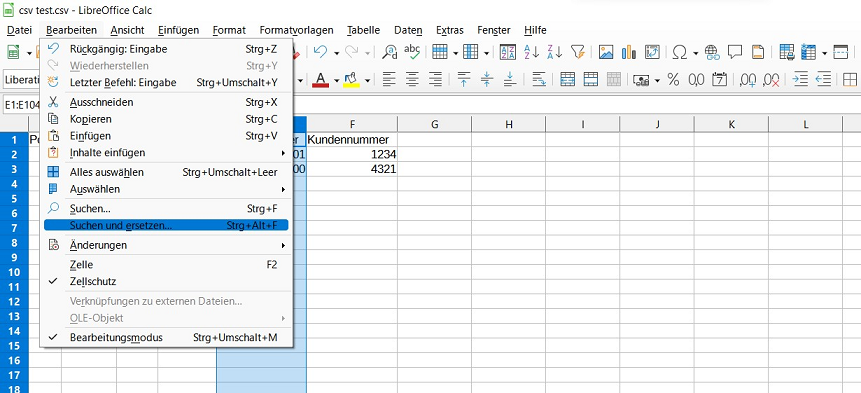Viewport: 861px width, 393px height.
Task: Apply yellow background color button
Action: tap(351, 80)
